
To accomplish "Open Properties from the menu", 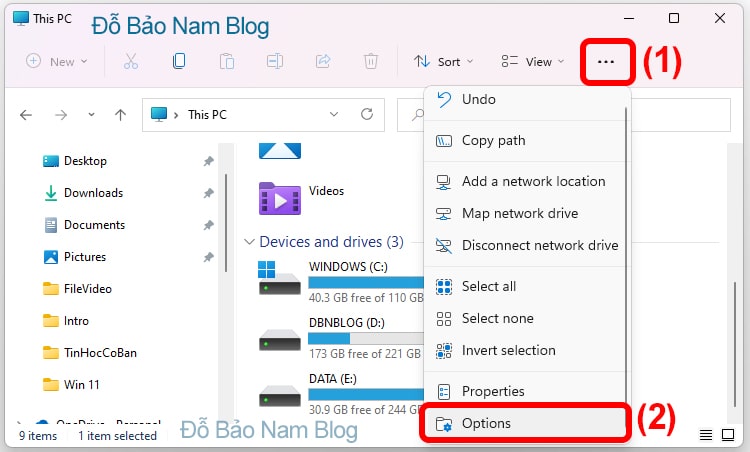I will (x=525, y=392).
